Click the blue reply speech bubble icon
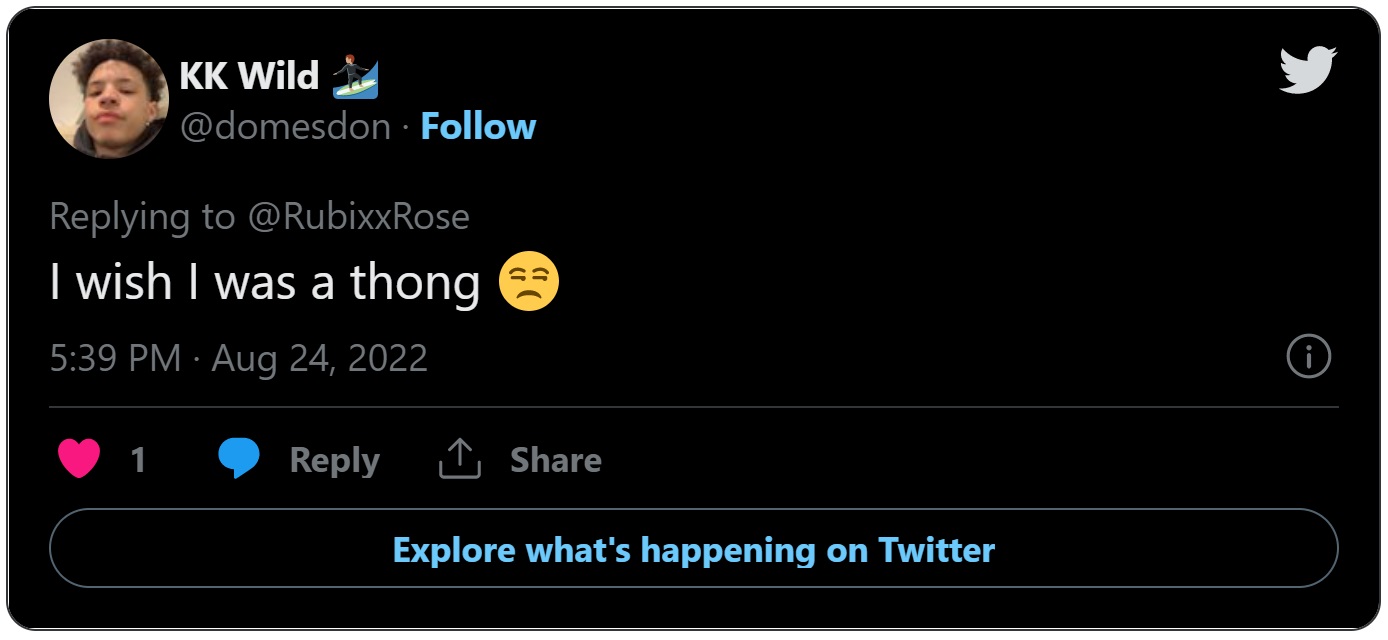This screenshot has height=640, width=1388. (239, 459)
